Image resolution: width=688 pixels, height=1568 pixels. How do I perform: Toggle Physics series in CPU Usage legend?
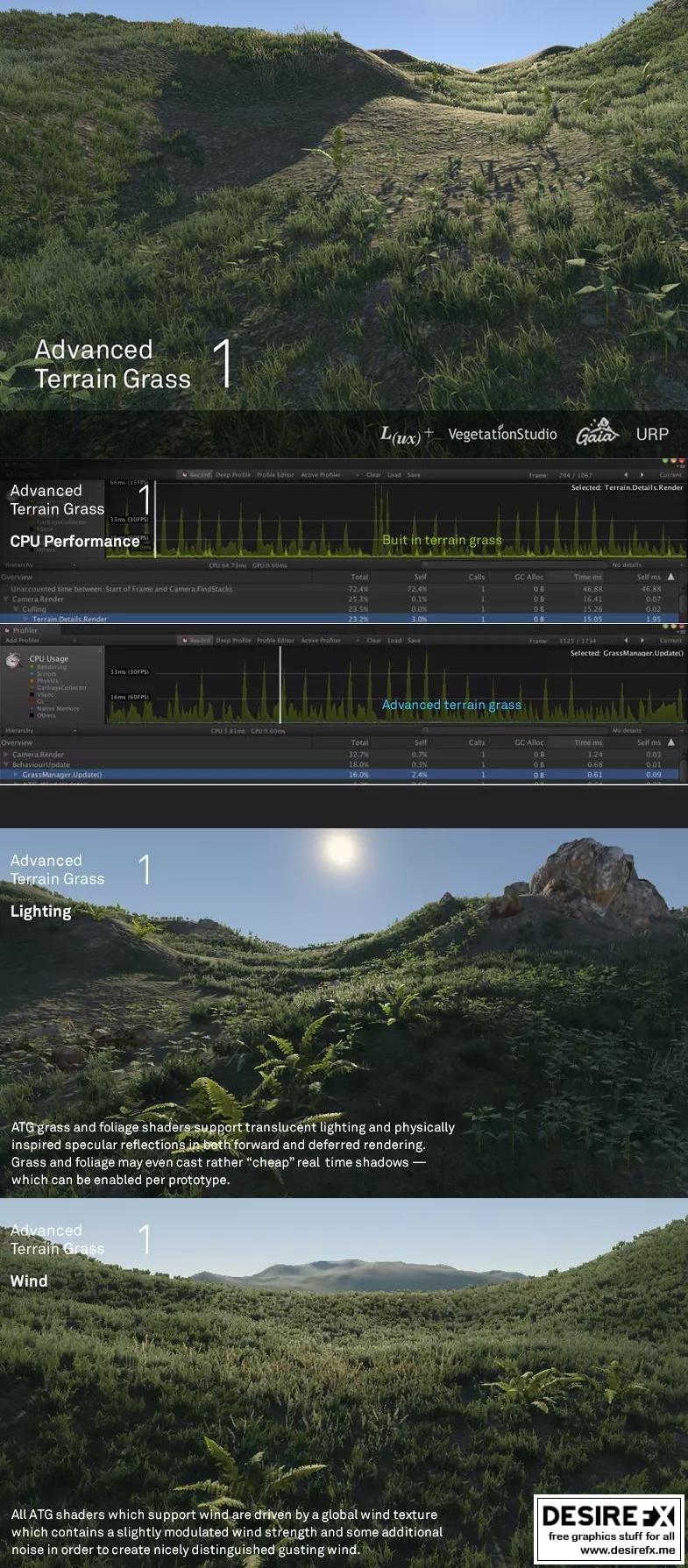pyautogui.click(x=45, y=681)
